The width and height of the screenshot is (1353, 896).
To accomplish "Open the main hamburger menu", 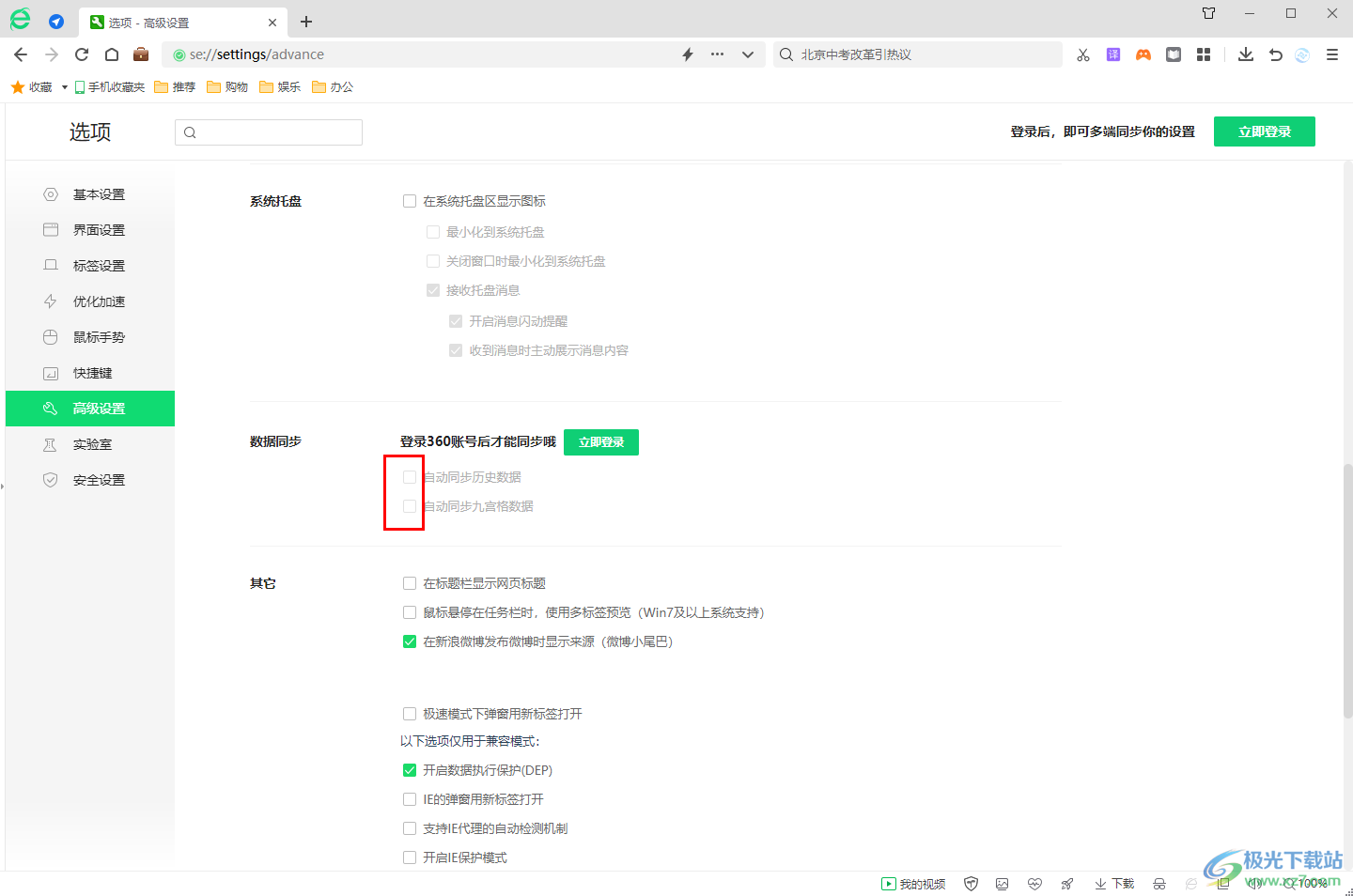I will pos(1332,54).
